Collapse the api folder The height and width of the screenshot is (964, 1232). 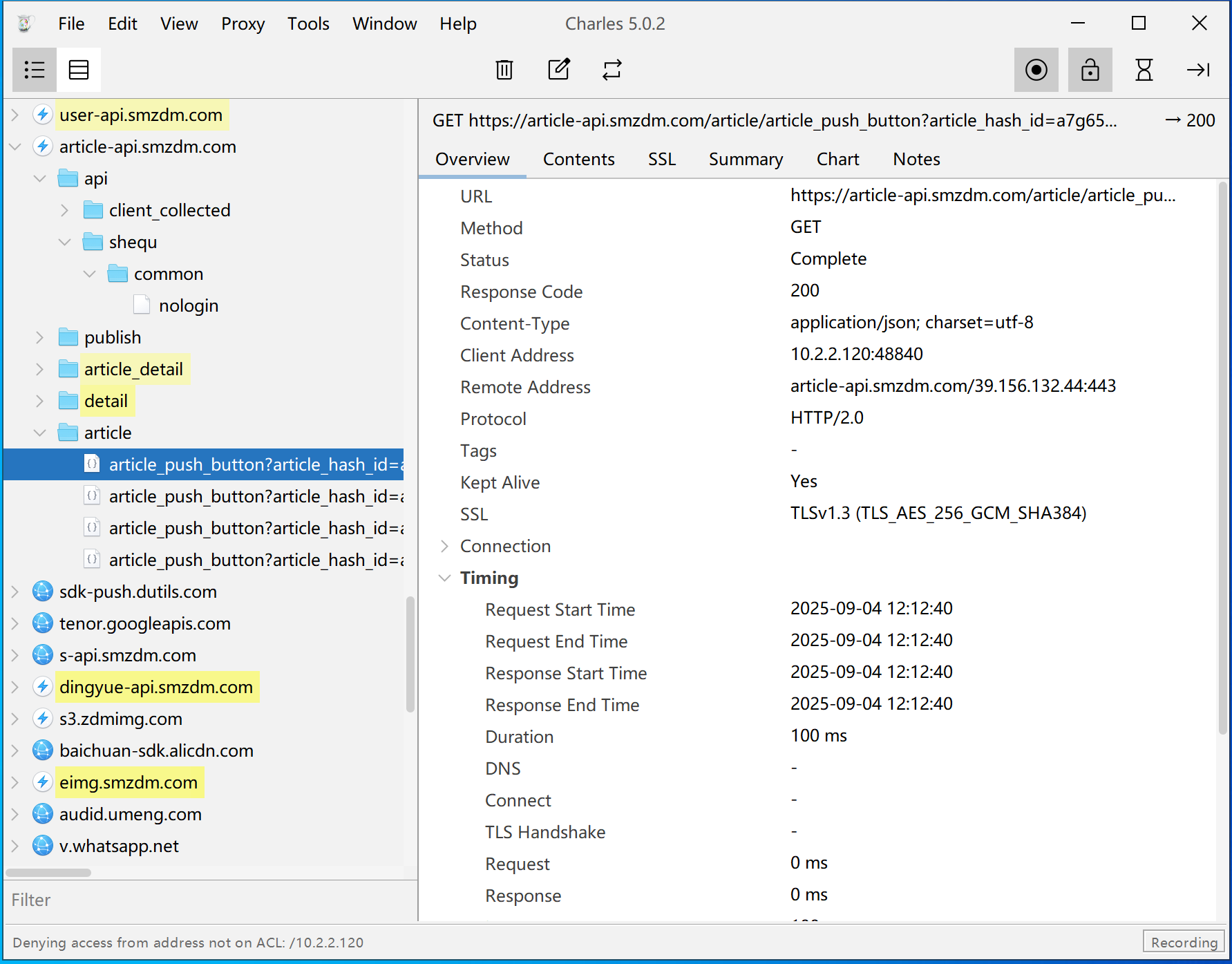[40, 178]
